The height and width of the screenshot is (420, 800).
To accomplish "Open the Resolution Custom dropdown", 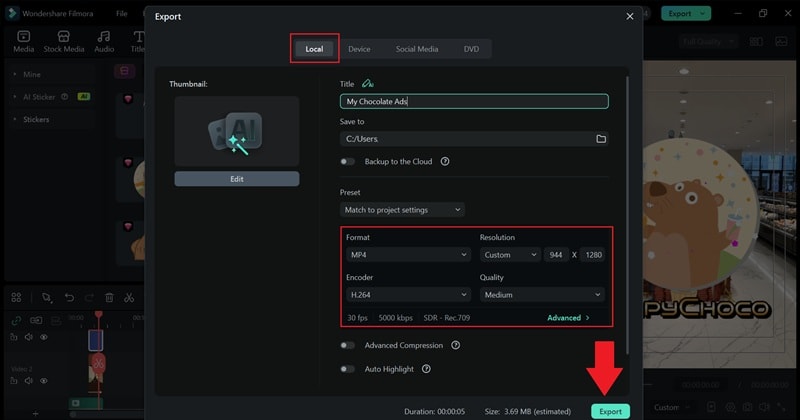I will coord(510,254).
